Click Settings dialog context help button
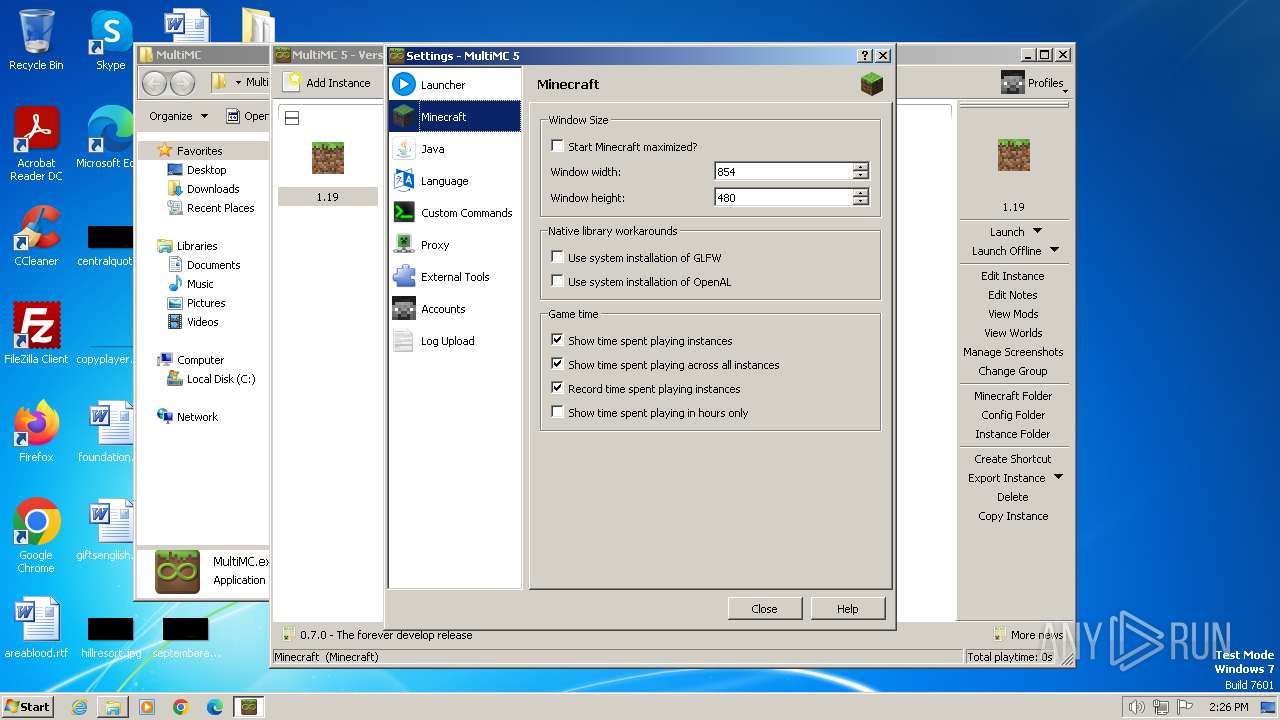 tap(866, 55)
